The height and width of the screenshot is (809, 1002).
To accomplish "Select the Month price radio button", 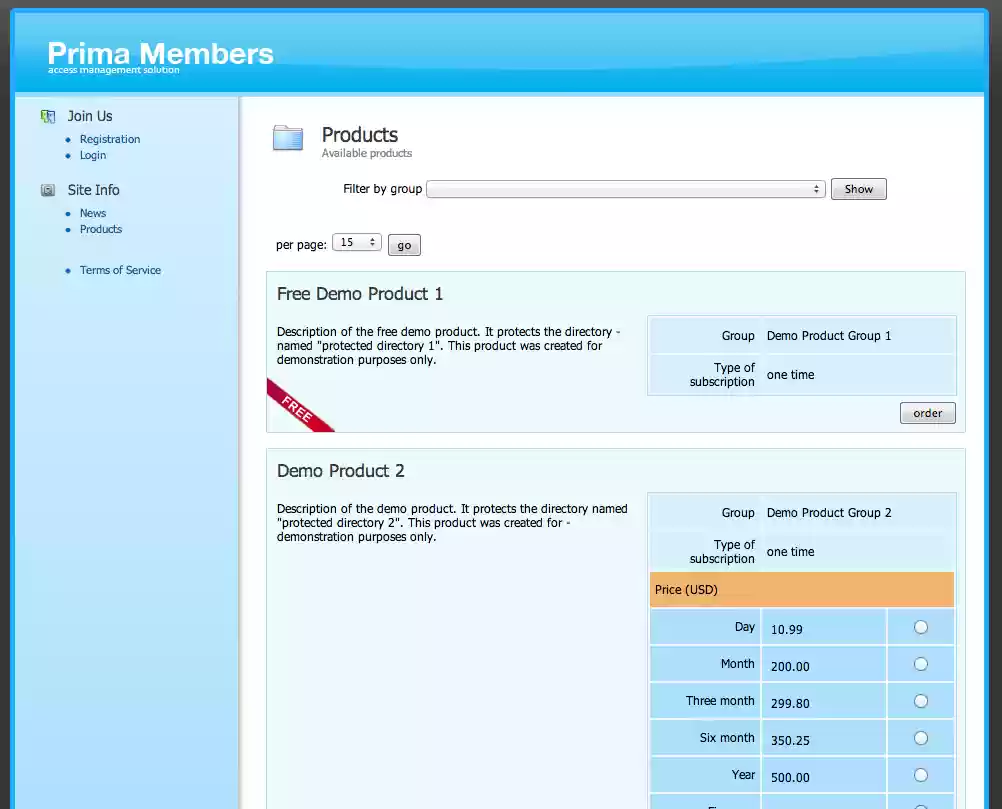I will (920, 663).
